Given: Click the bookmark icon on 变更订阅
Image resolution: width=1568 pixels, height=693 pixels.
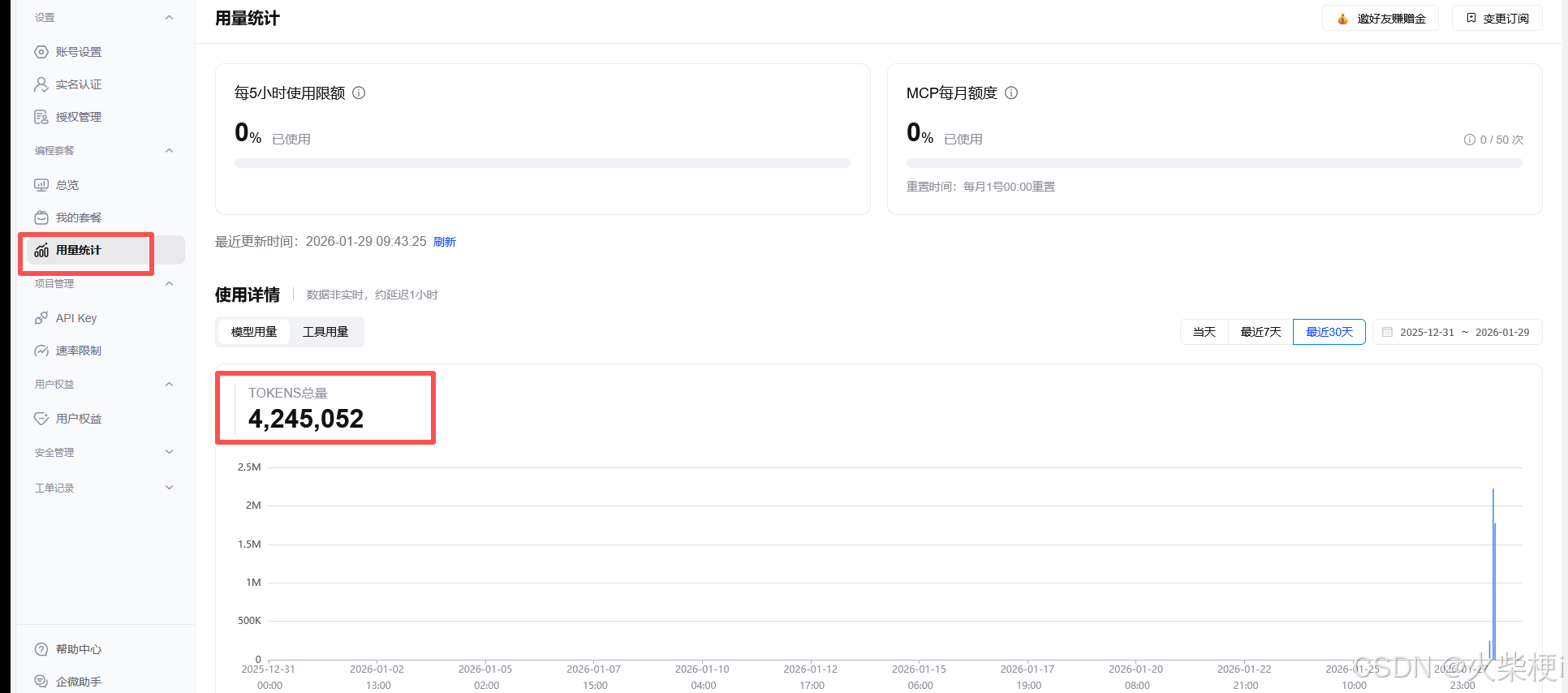Looking at the screenshot, I should tap(1471, 18).
